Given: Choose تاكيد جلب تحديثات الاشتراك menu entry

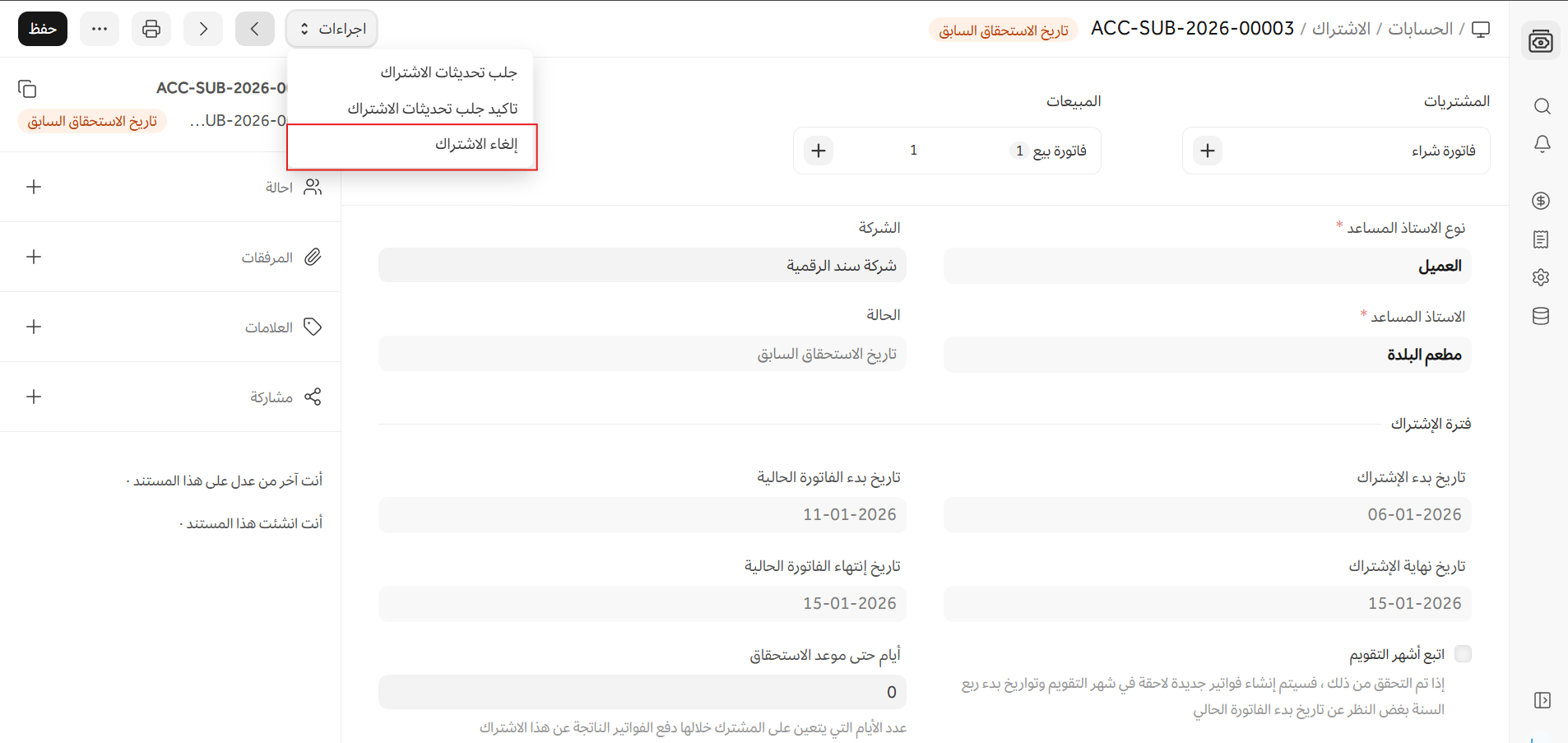Looking at the screenshot, I should tap(432, 109).
